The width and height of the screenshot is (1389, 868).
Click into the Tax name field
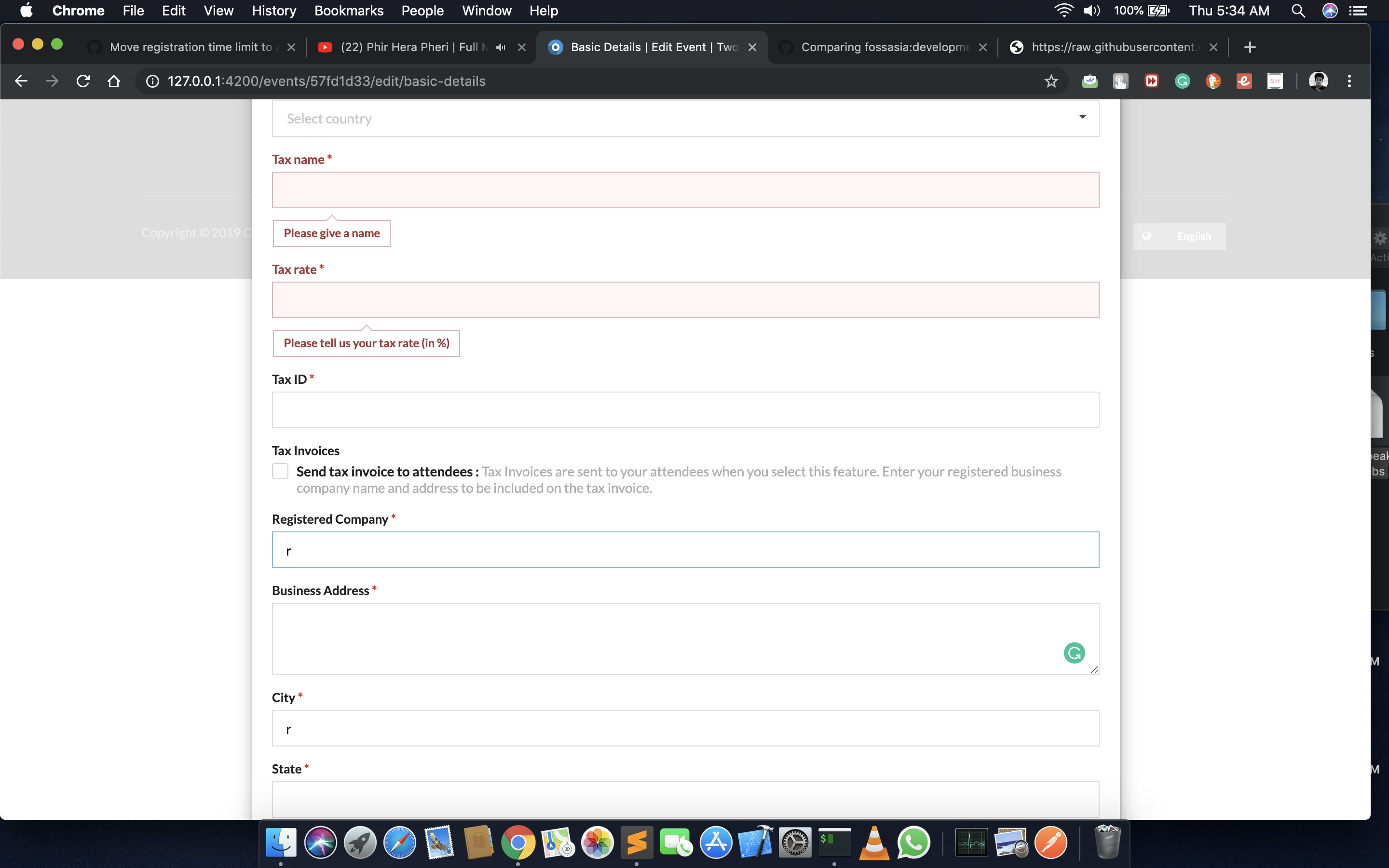click(x=685, y=190)
